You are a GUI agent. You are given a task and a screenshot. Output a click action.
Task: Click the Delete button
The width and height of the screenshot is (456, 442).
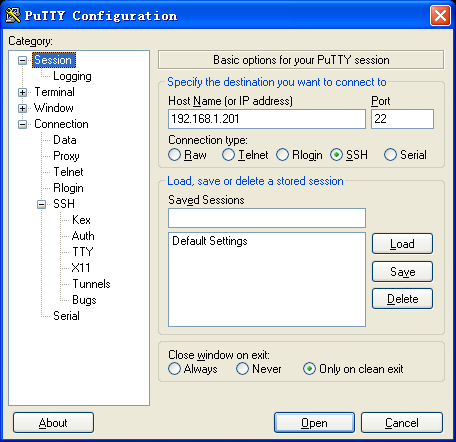(x=402, y=299)
